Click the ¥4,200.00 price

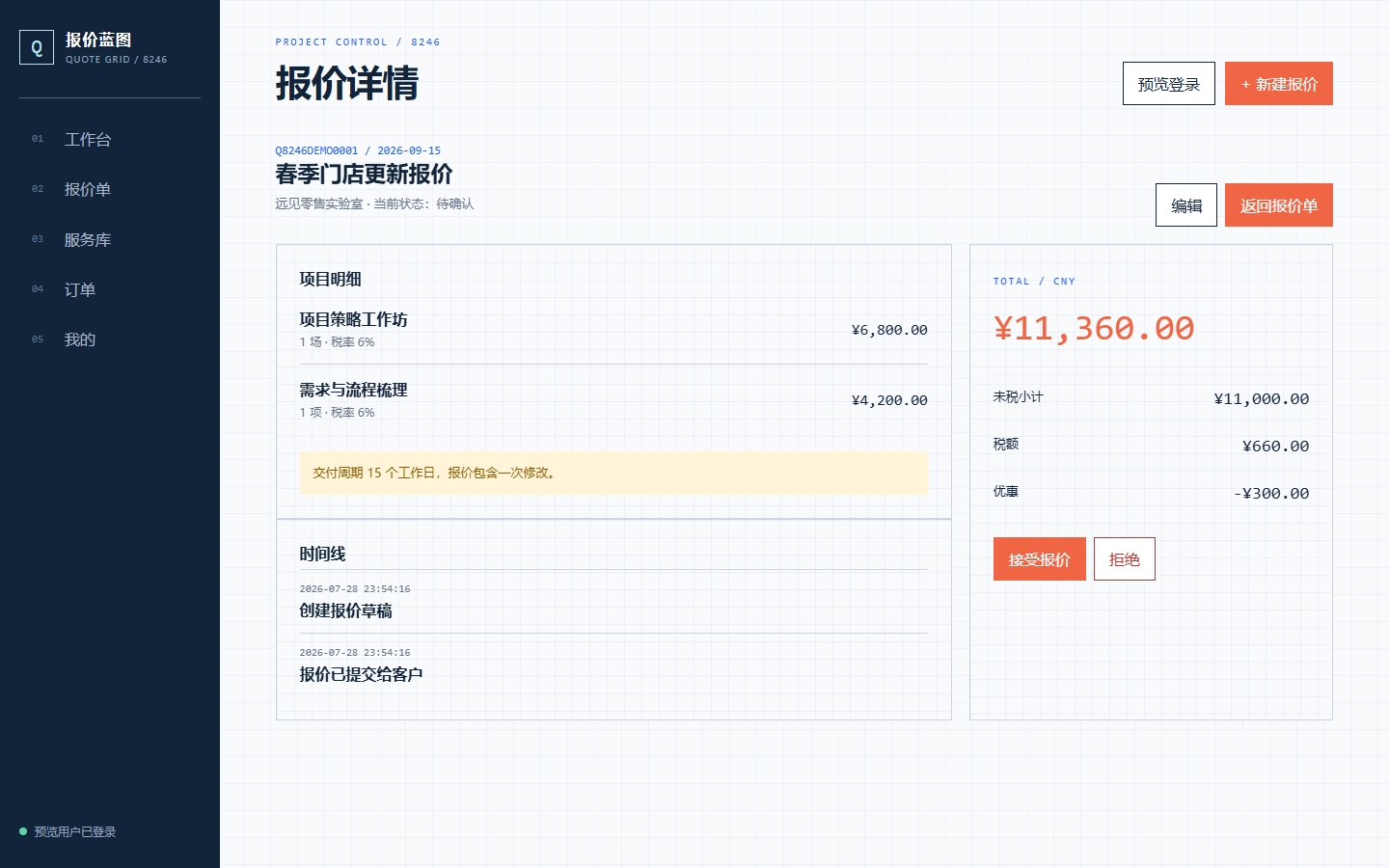[x=889, y=400]
